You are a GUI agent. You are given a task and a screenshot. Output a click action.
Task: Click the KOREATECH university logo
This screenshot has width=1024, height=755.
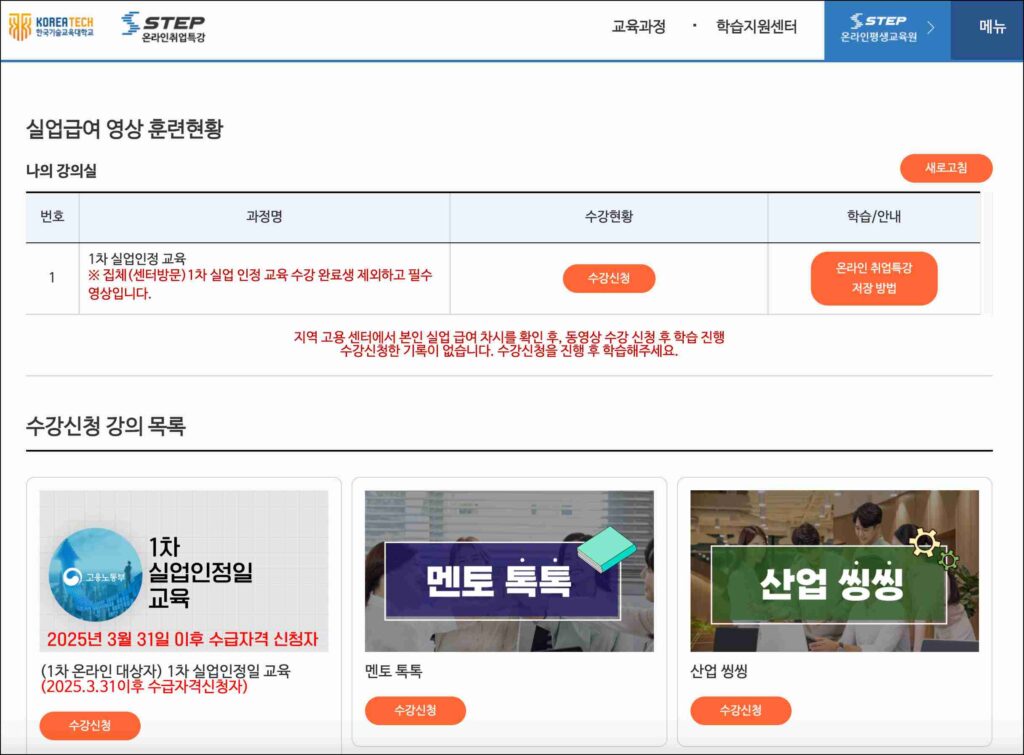pyautogui.click(x=50, y=27)
